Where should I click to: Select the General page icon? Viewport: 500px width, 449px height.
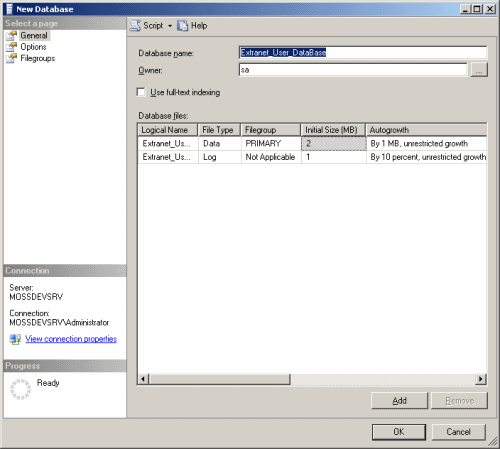point(11,35)
